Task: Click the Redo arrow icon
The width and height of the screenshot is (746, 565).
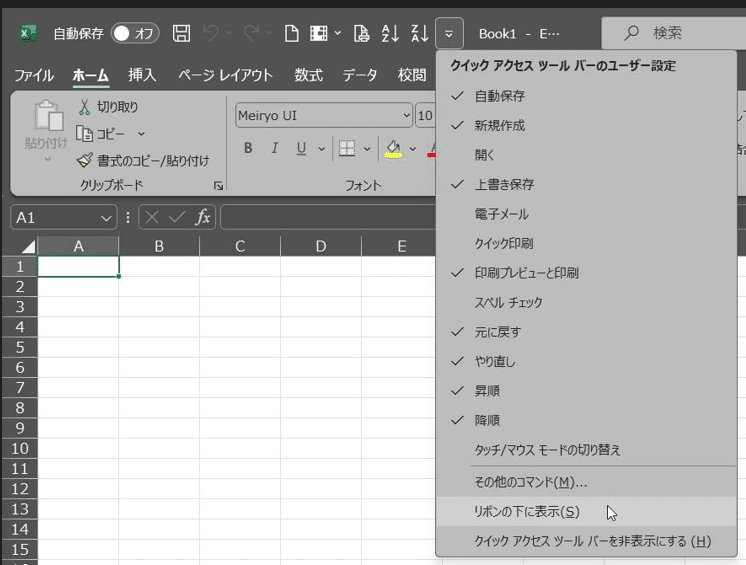Action: coord(251,33)
